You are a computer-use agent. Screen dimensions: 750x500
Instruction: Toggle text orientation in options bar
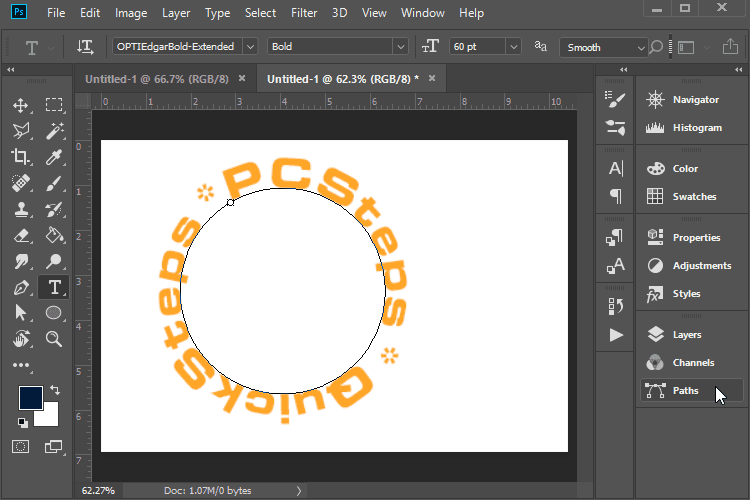click(x=85, y=47)
